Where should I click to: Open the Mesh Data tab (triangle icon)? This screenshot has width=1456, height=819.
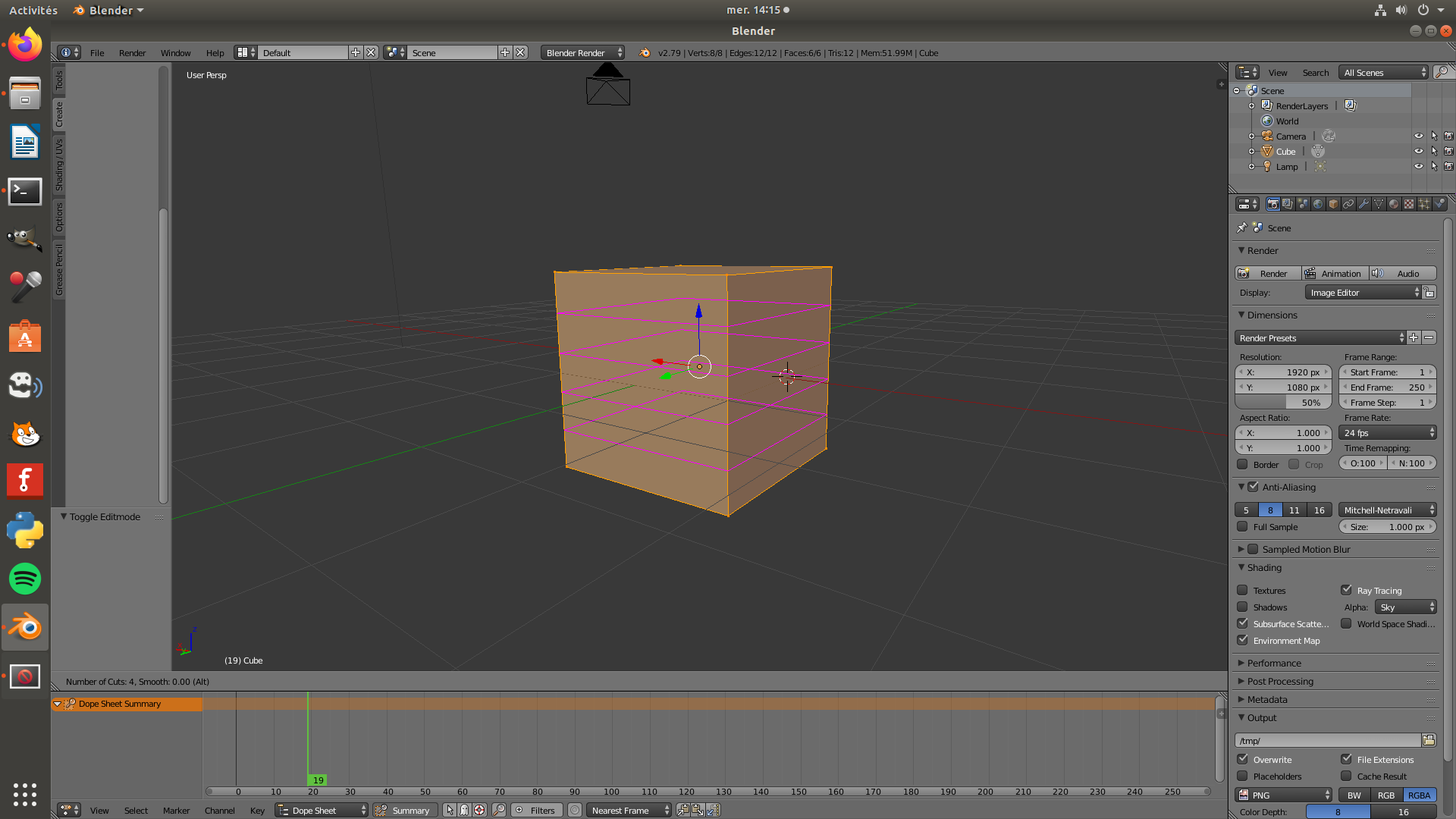coord(1379,204)
